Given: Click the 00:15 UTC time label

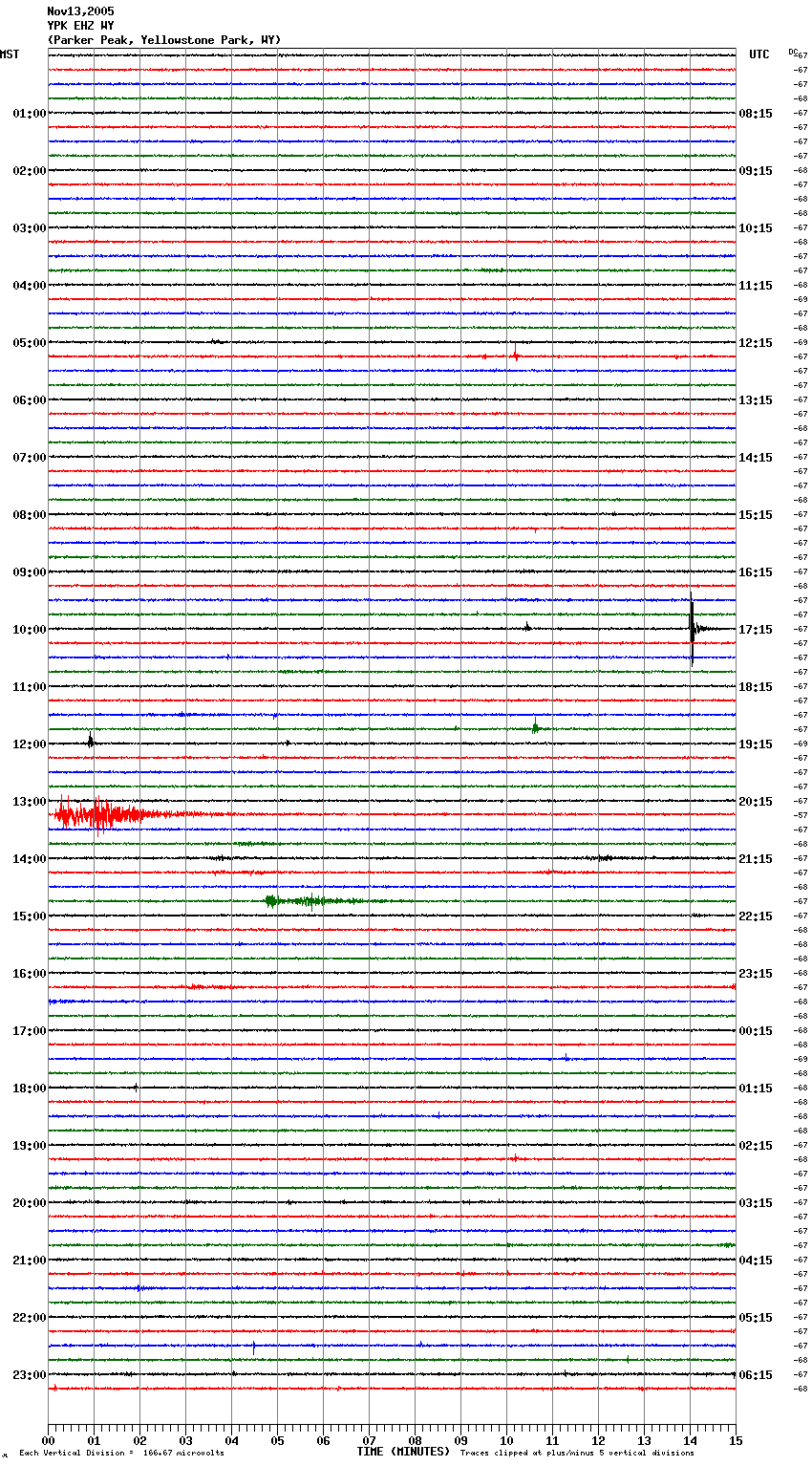Looking at the screenshot, I should pos(756,1031).
